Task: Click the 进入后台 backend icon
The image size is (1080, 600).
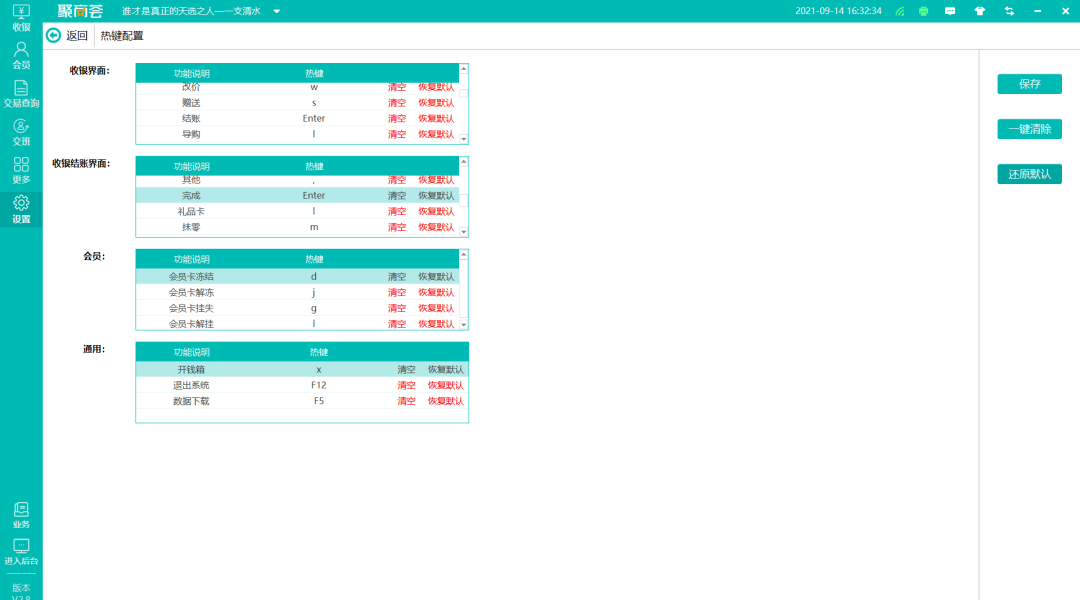Action: (21, 546)
